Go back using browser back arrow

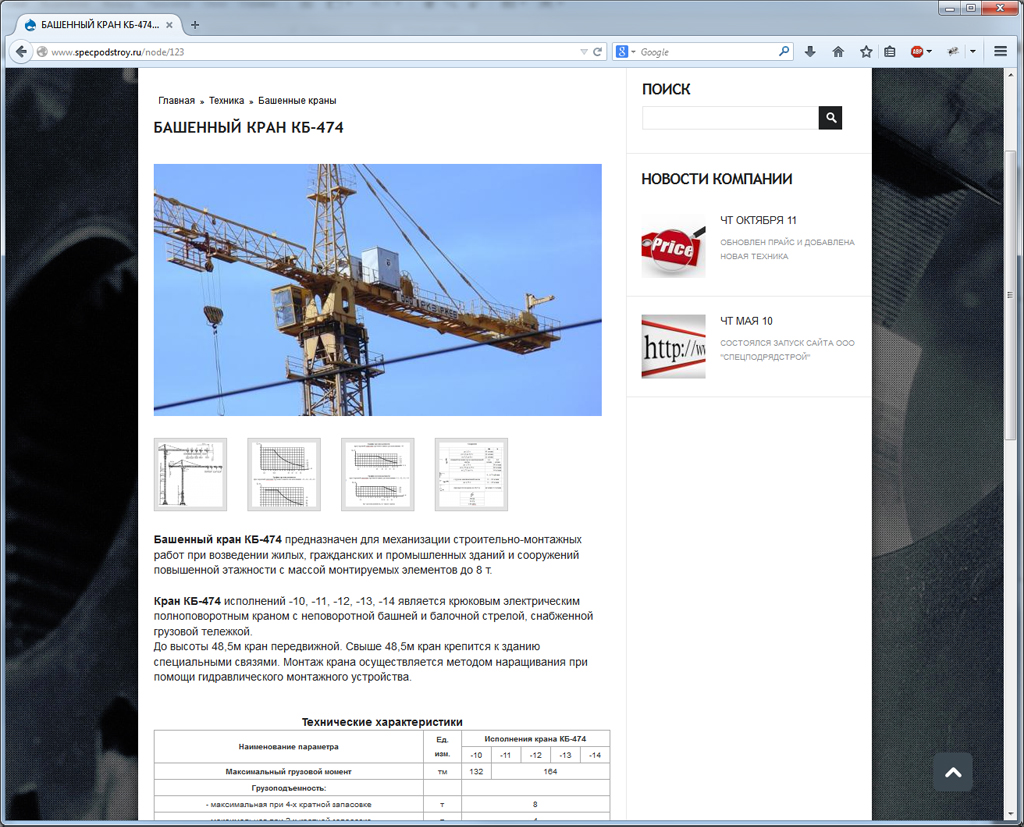20,52
